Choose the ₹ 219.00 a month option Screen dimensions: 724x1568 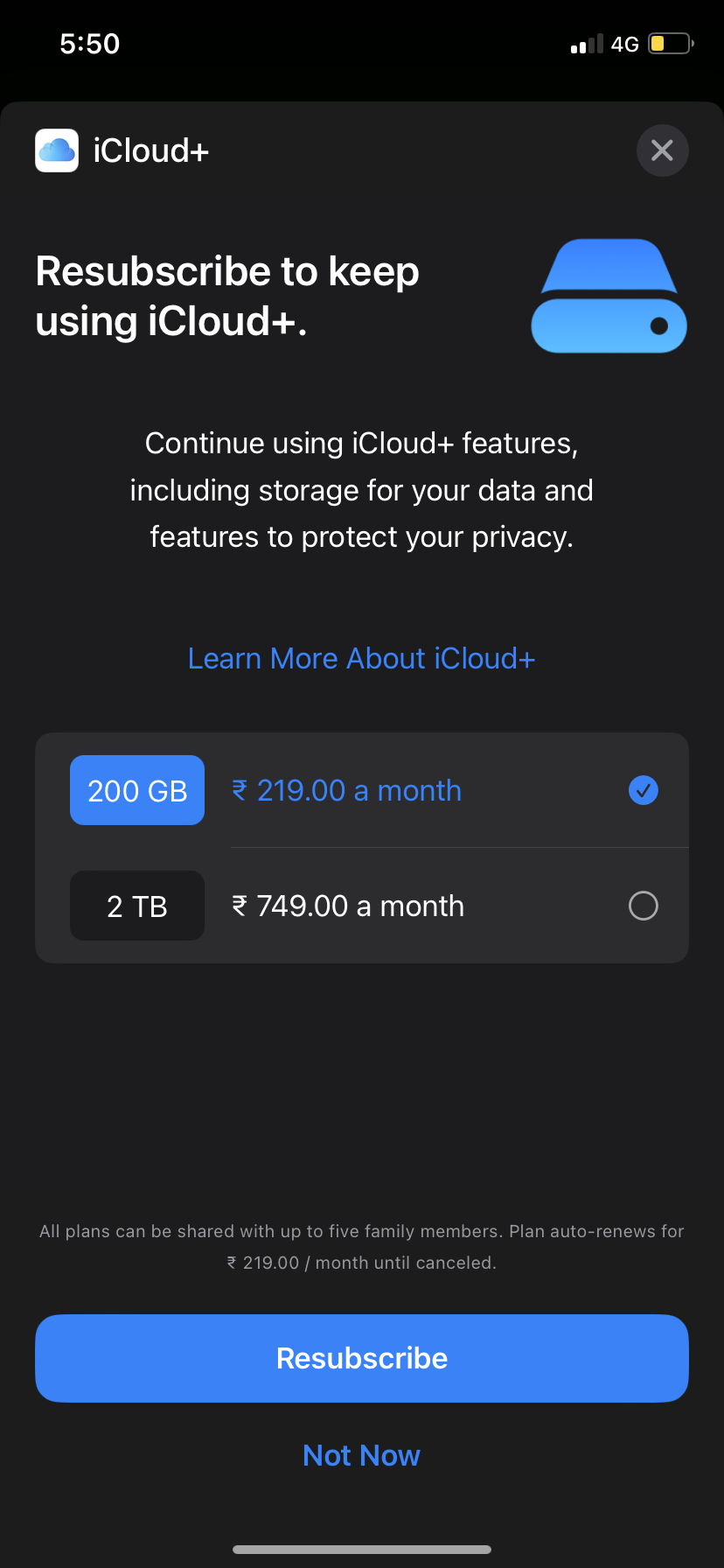pyautogui.click(x=346, y=790)
